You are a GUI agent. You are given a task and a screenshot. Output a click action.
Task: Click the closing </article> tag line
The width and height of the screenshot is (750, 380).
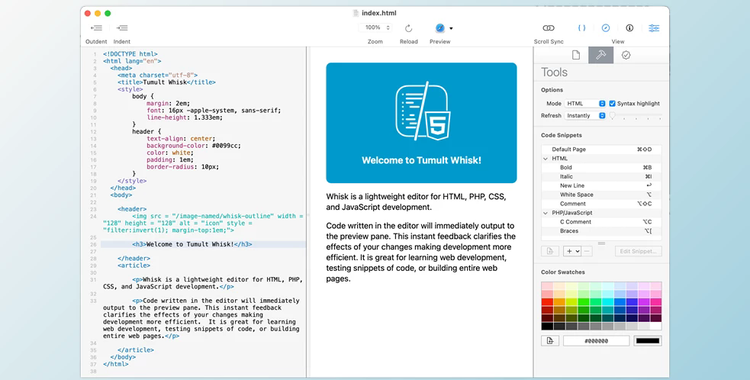pos(135,350)
